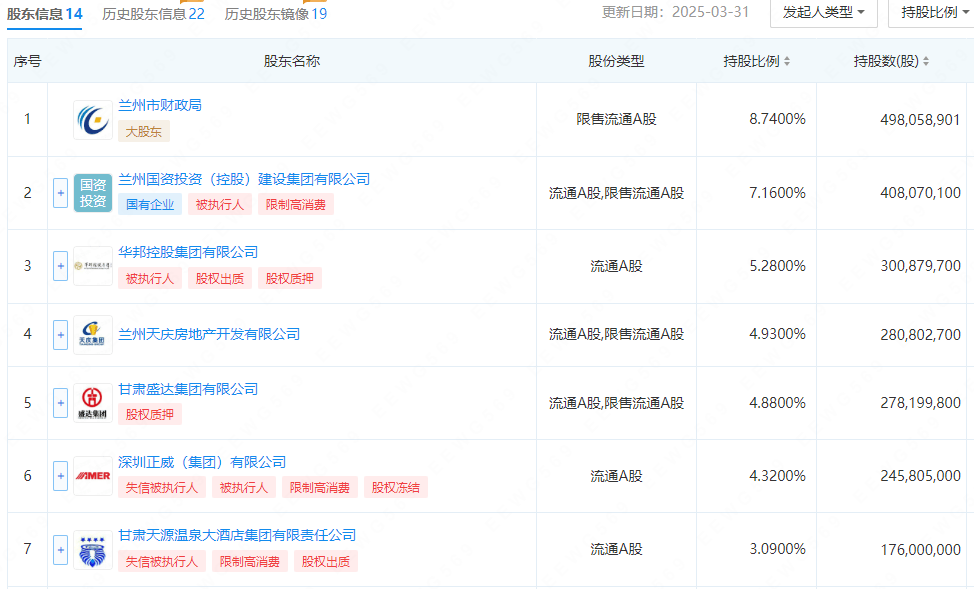The height and width of the screenshot is (589, 974).
Task: Click the AMER 正威 logo
Action: click(x=93, y=476)
